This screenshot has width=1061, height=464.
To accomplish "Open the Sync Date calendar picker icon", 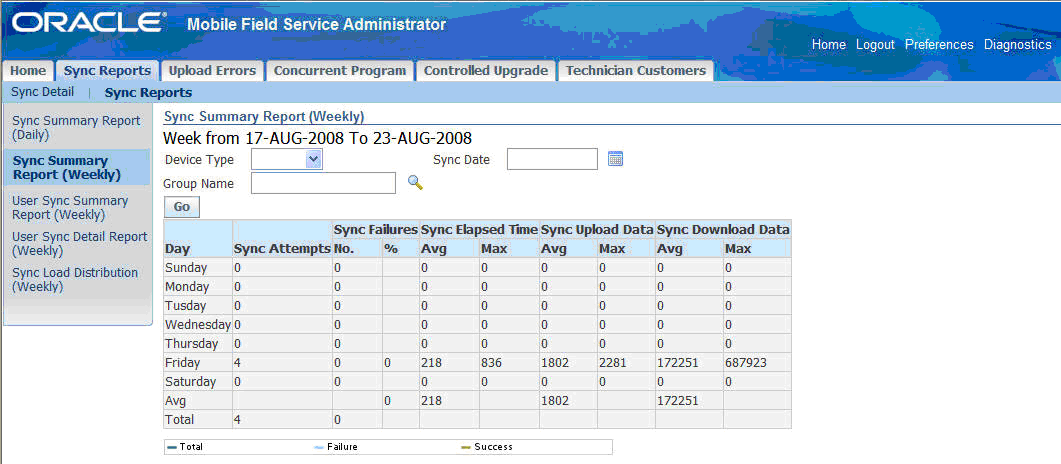I will (x=615, y=159).
